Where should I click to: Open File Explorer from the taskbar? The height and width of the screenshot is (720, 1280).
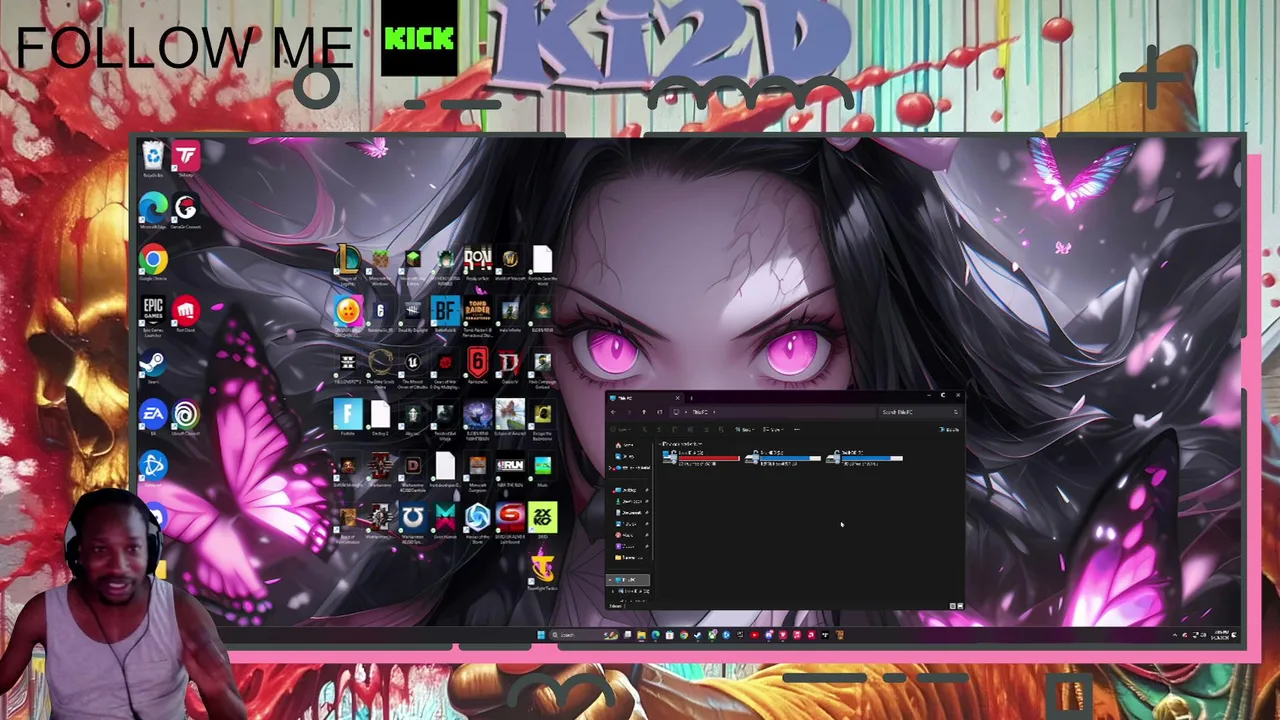[642, 635]
